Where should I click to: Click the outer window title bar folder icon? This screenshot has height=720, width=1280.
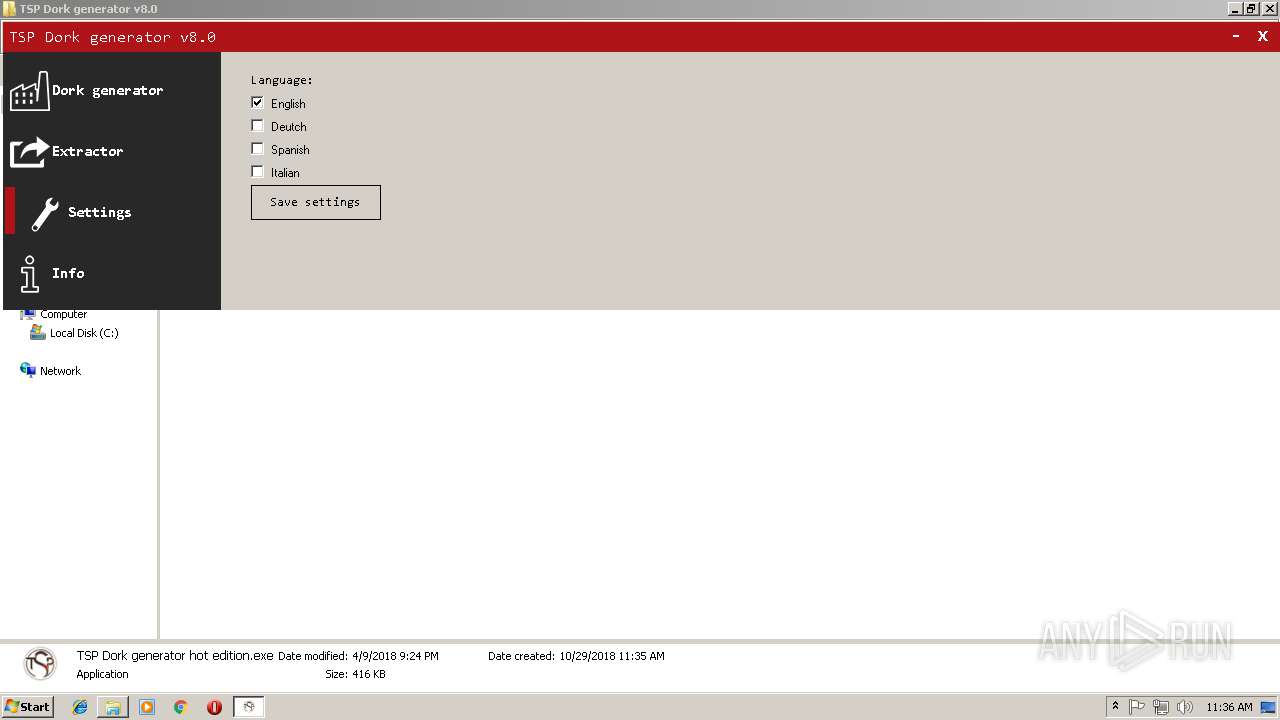pyautogui.click(x=10, y=9)
